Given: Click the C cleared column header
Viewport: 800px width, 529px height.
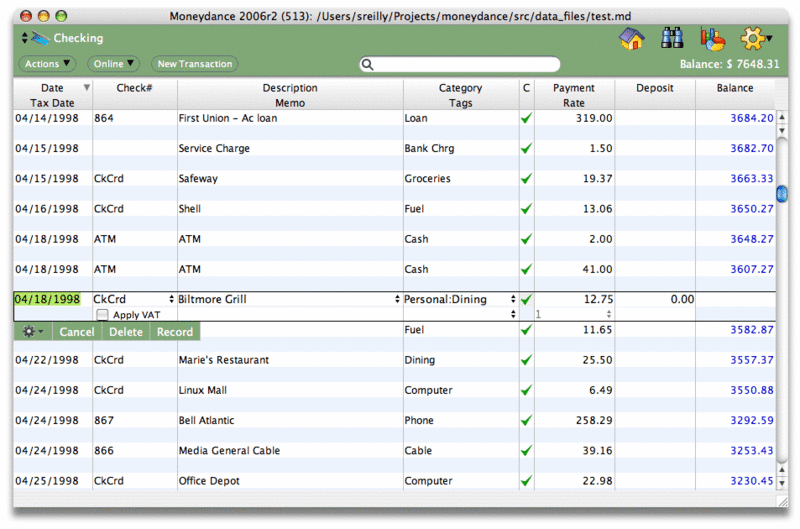Looking at the screenshot, I should (x=526, y=88).
